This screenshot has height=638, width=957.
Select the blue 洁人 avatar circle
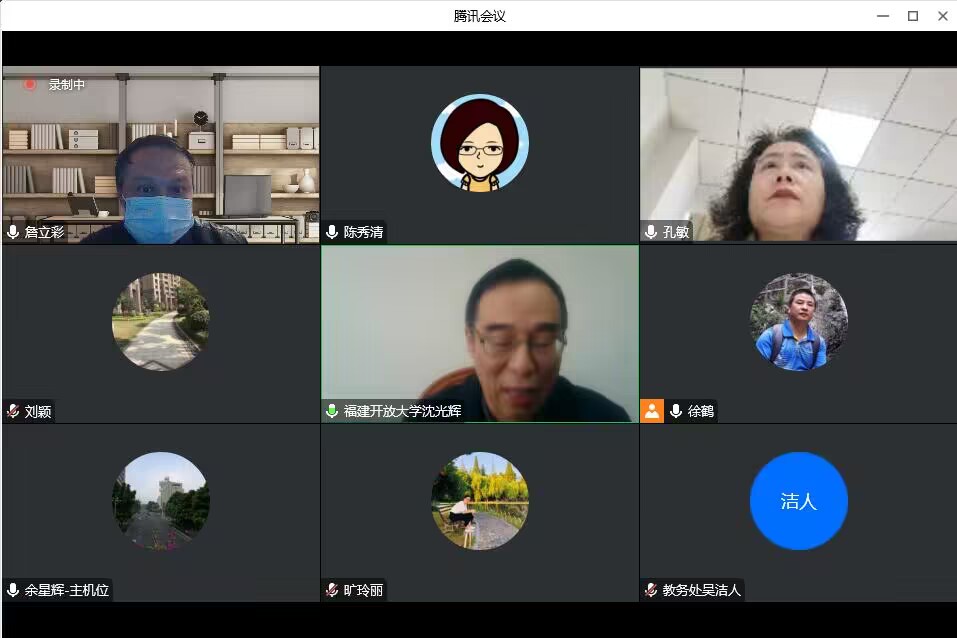click(798, 501)
